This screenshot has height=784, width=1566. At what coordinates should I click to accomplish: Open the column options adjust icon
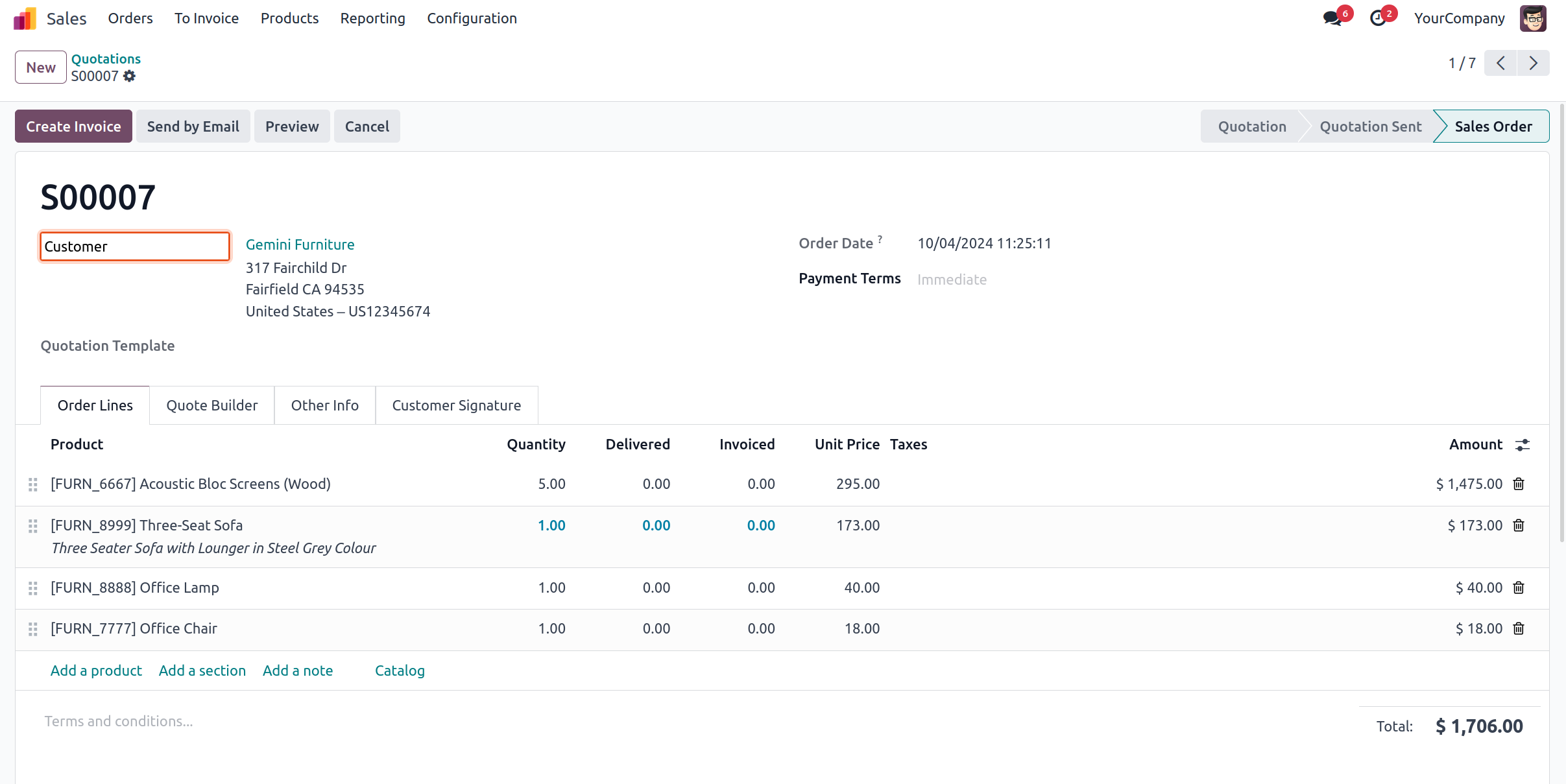coord(1522,445)
